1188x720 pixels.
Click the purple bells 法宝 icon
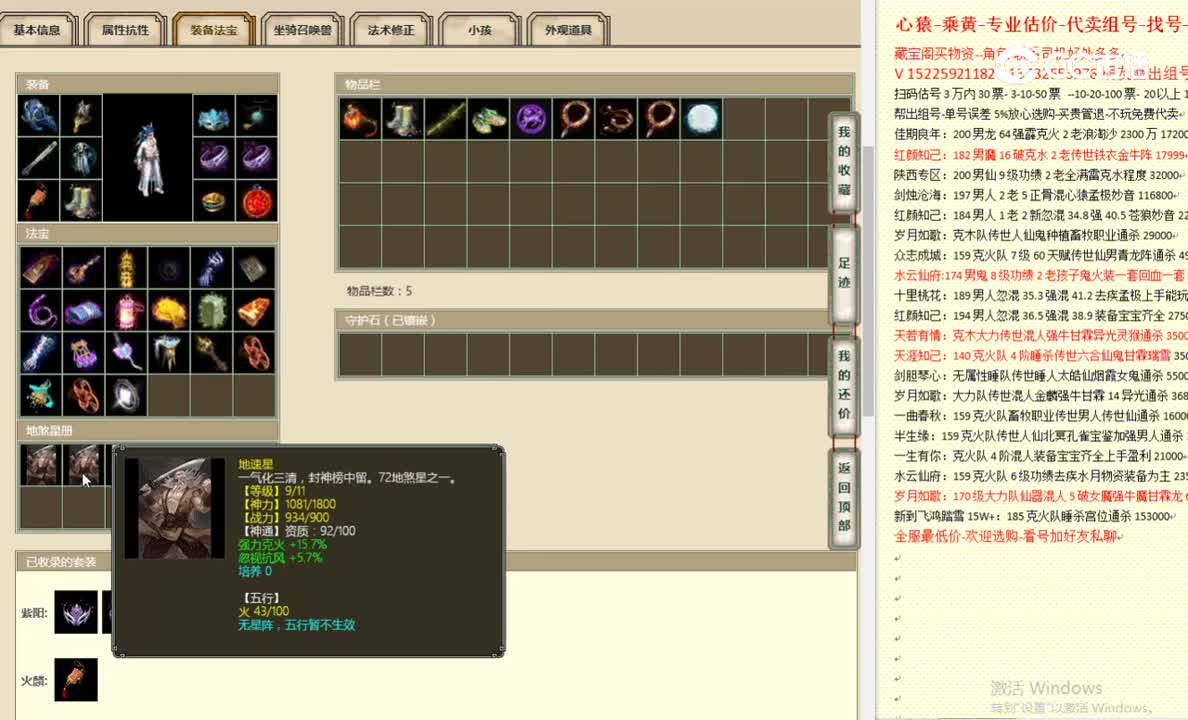pyautogui.click(x=83, y=352)
